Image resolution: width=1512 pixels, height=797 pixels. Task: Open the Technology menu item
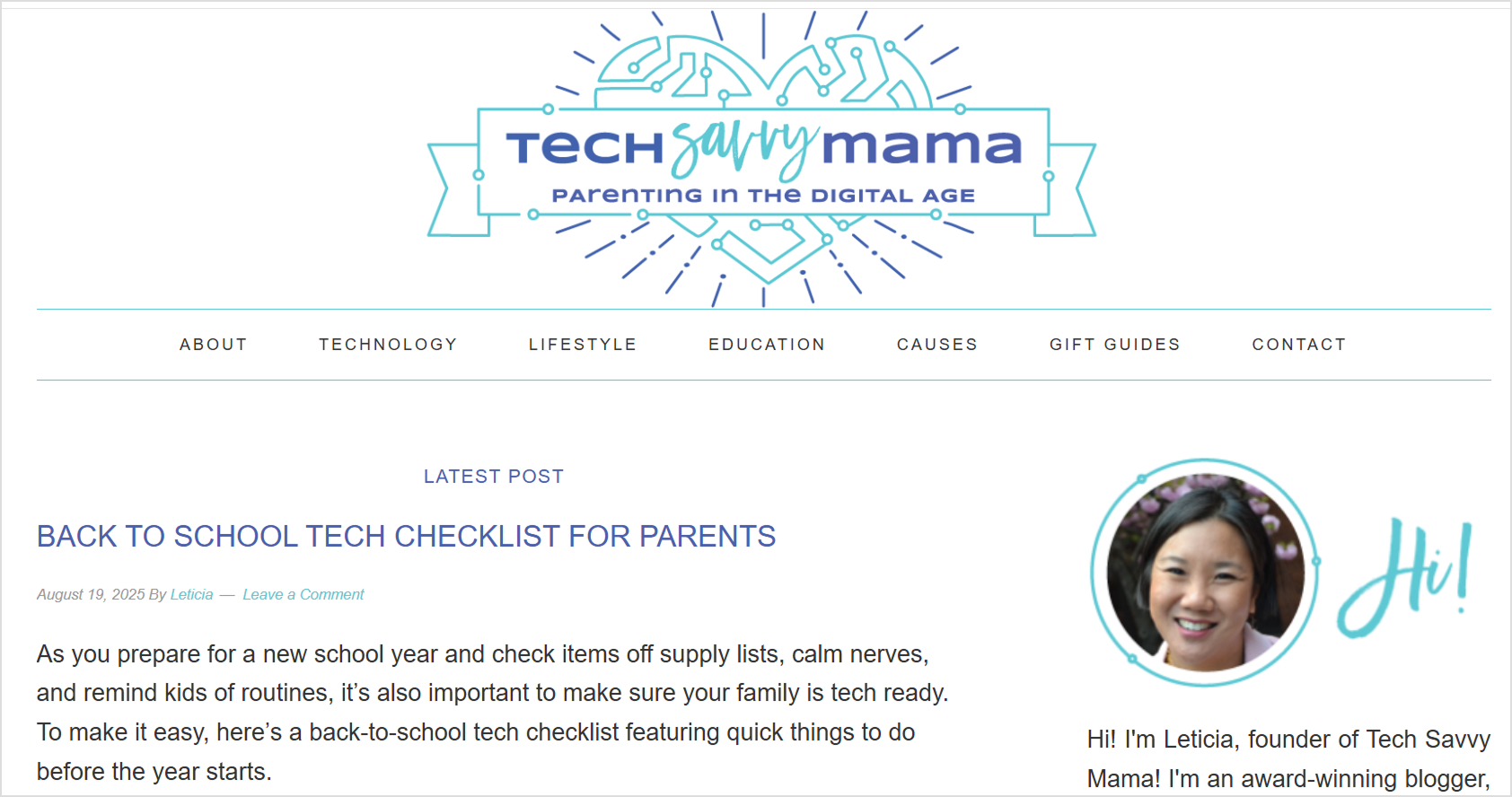tap(388, 345)
